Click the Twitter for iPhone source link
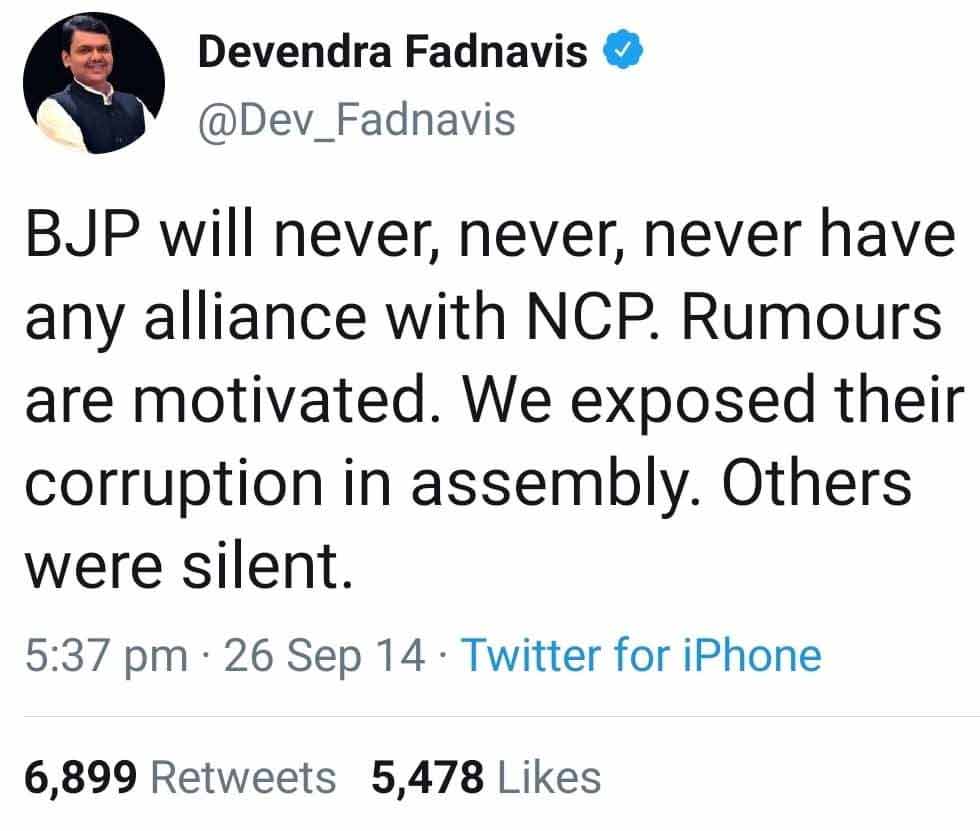The image size is (980, 831). (x=640, y=656)
